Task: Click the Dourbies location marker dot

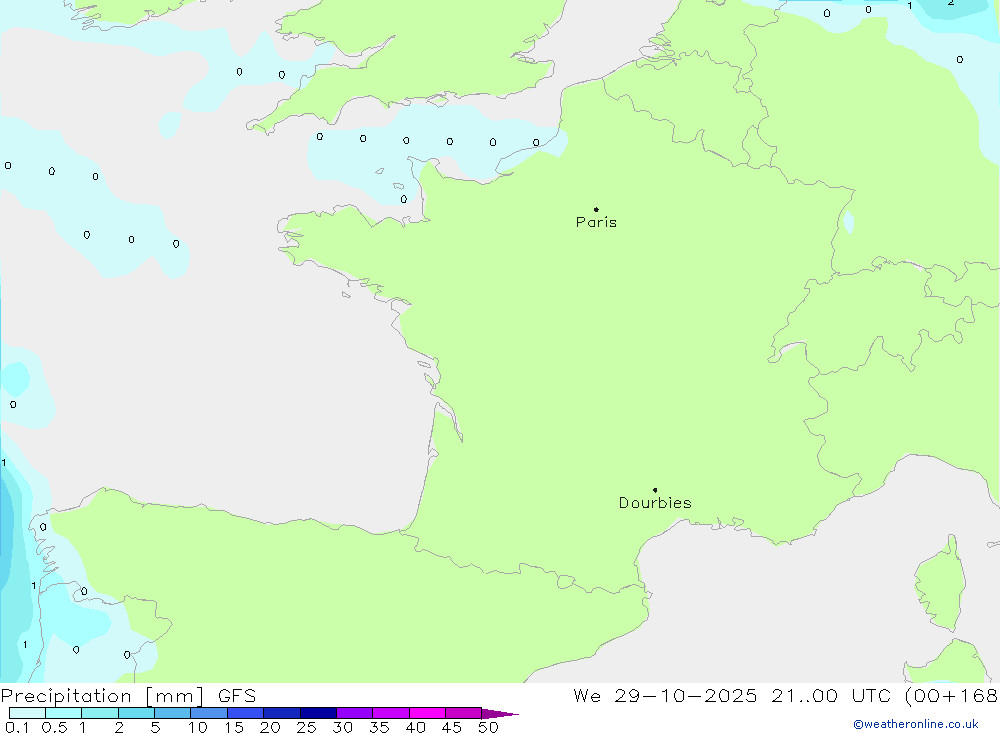Action: pos(655,490)
